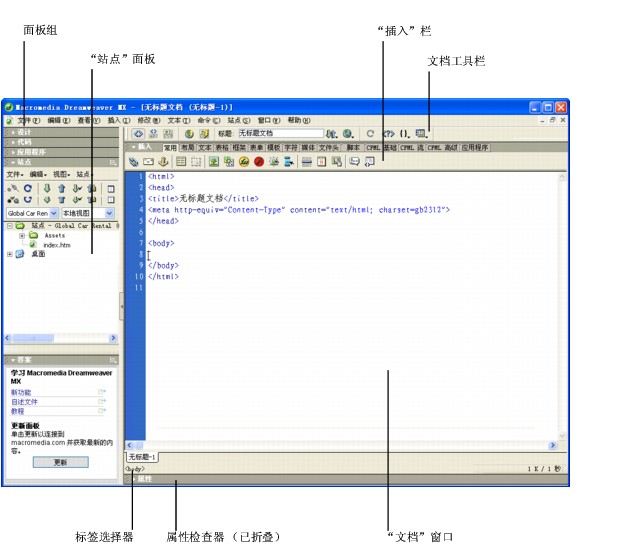Insert an Email Link icon
Viewport: 624px width, 552px height.
click(148, 162)
